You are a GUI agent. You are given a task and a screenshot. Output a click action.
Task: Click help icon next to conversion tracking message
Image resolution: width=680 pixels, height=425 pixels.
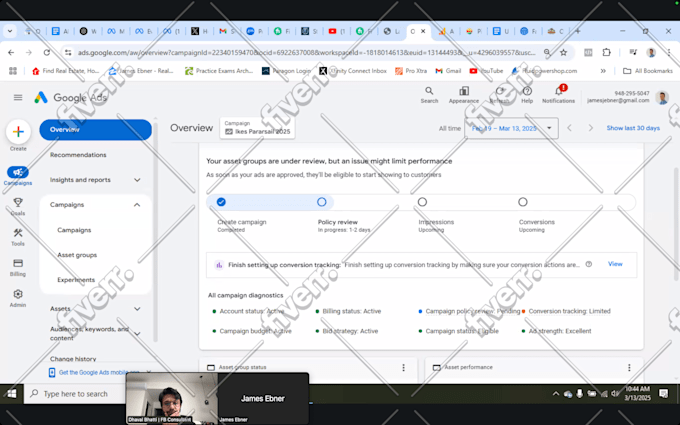[x=588, y=264]
